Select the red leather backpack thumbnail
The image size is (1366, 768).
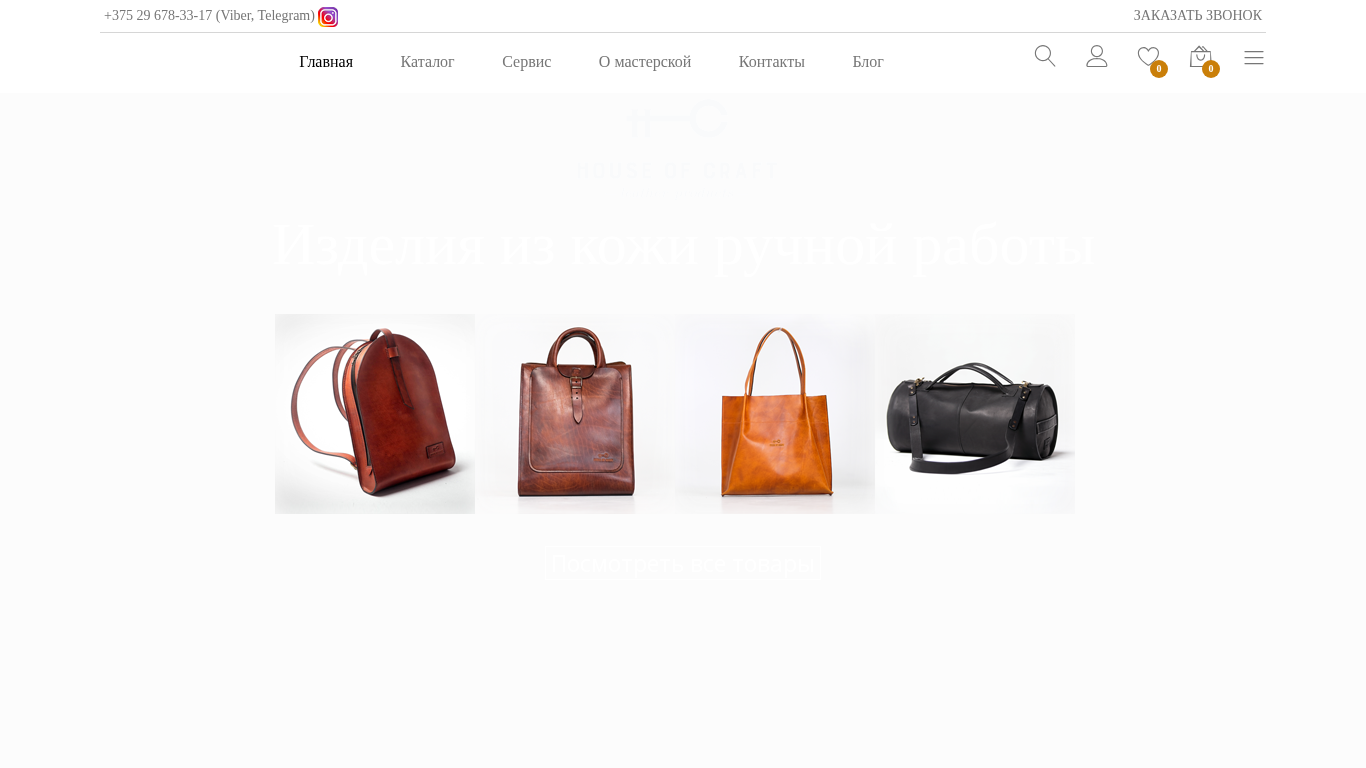click(375, 414)
